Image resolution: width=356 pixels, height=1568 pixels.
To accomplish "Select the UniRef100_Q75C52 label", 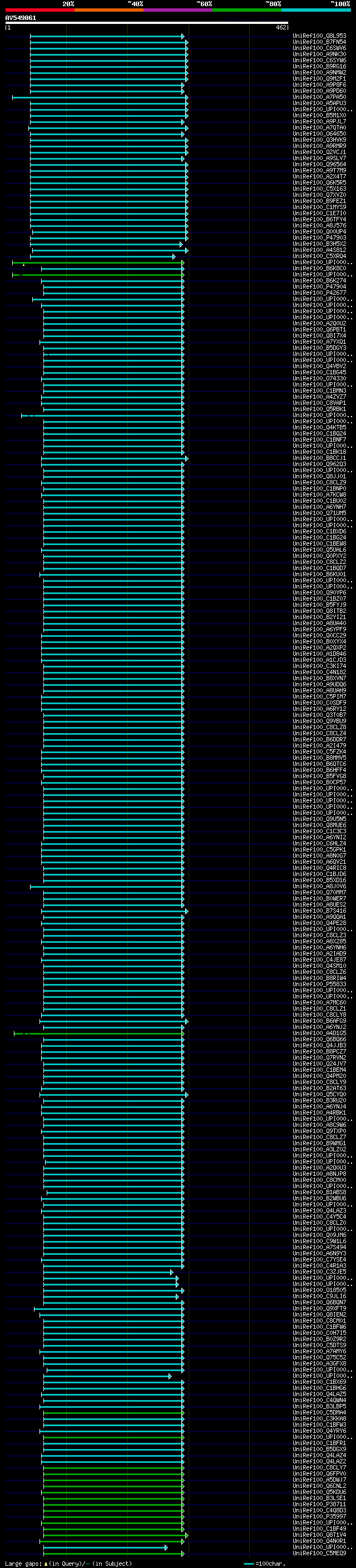I will (x=319, y=1357).
